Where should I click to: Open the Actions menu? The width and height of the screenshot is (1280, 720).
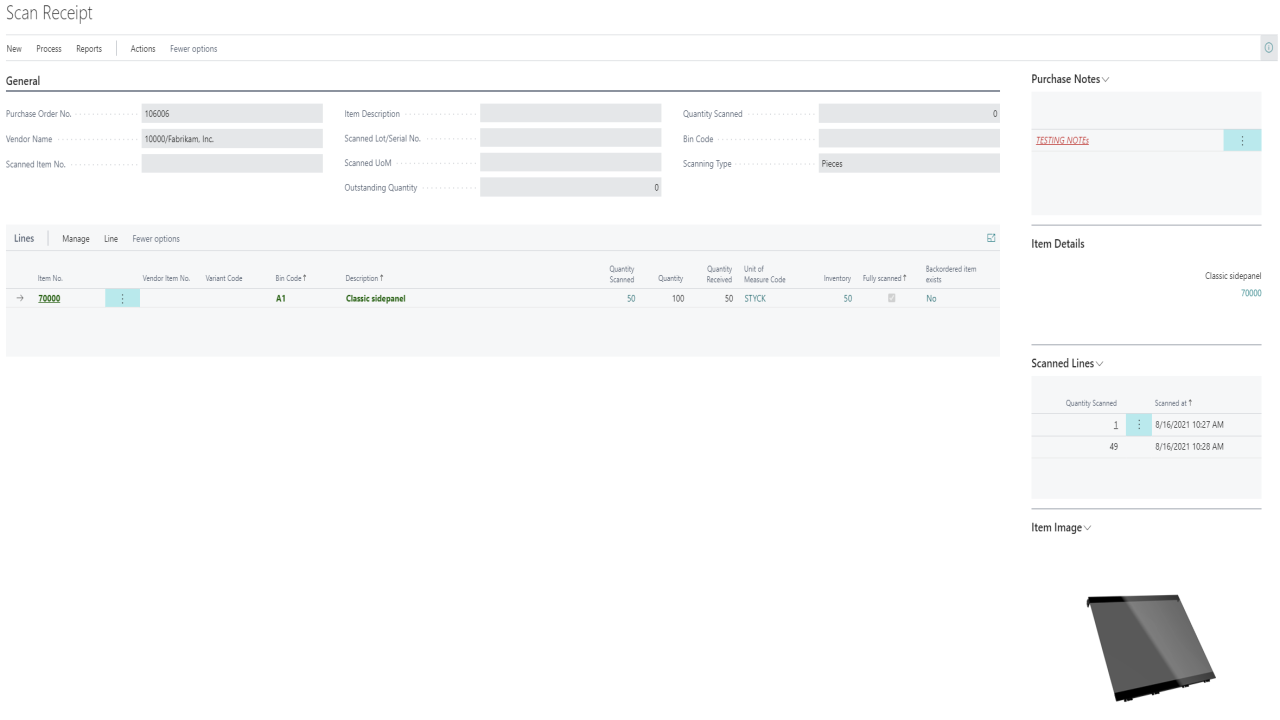[143, 49]
